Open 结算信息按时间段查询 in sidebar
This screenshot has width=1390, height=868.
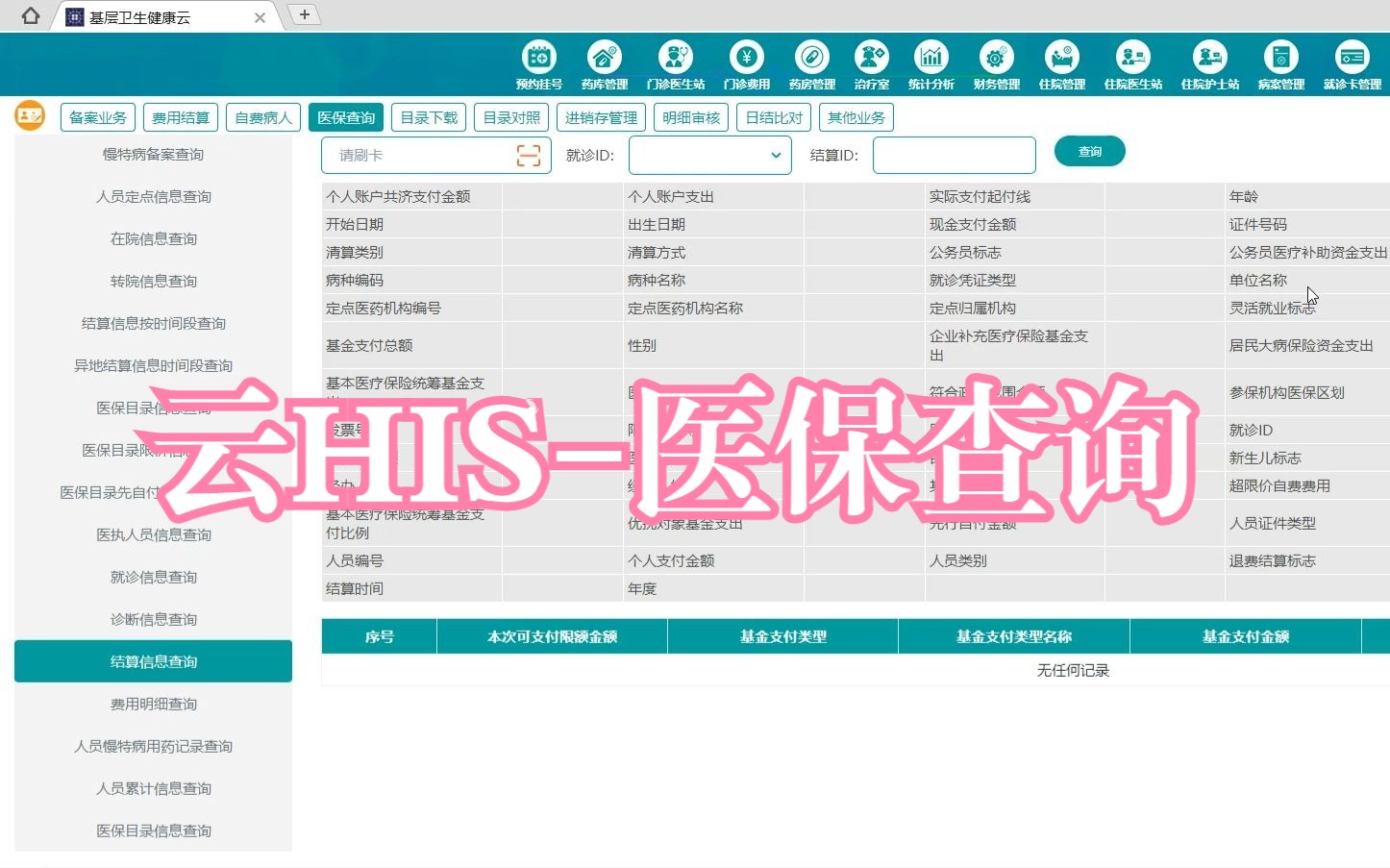pos(153,323)
